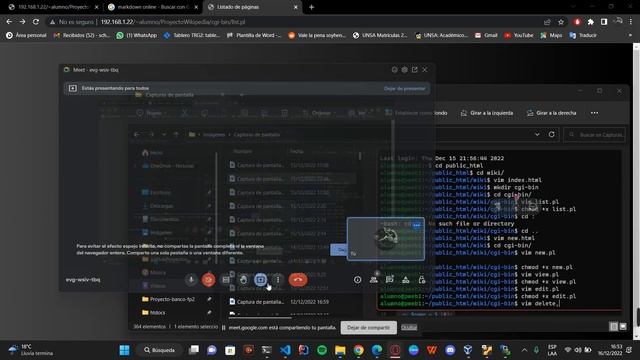Open Visual Studio Code from taskbar
Screen dimensions: 640x360
tap(285, 350)
